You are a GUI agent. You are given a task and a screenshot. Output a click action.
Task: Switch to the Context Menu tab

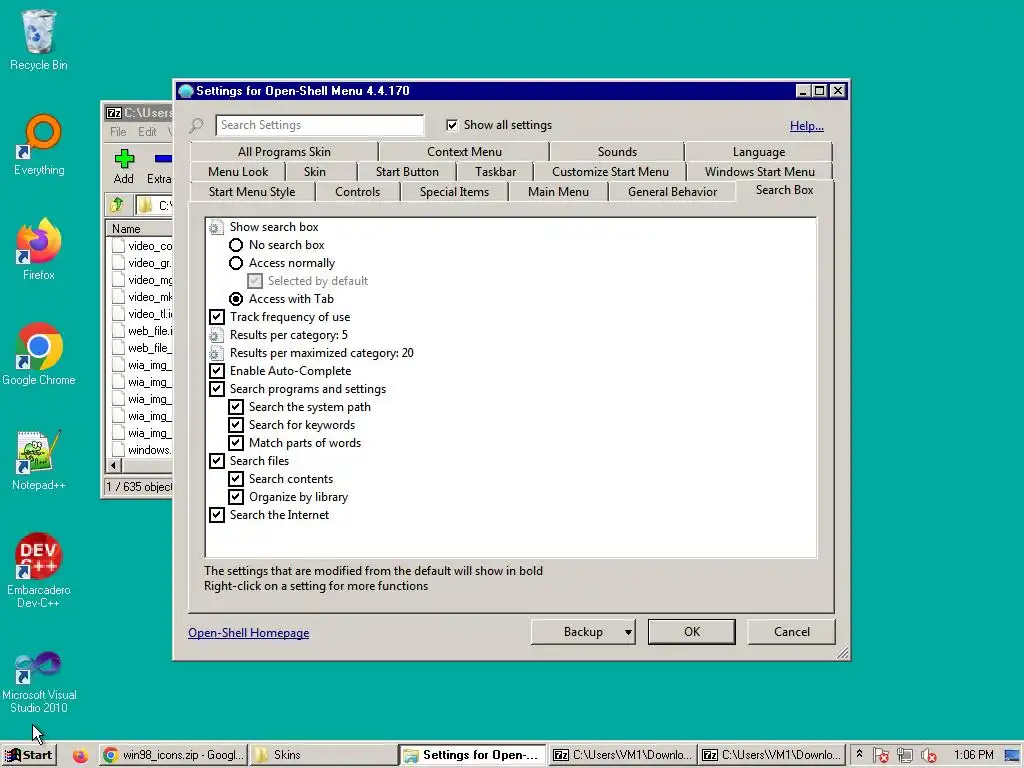(464, 152)
